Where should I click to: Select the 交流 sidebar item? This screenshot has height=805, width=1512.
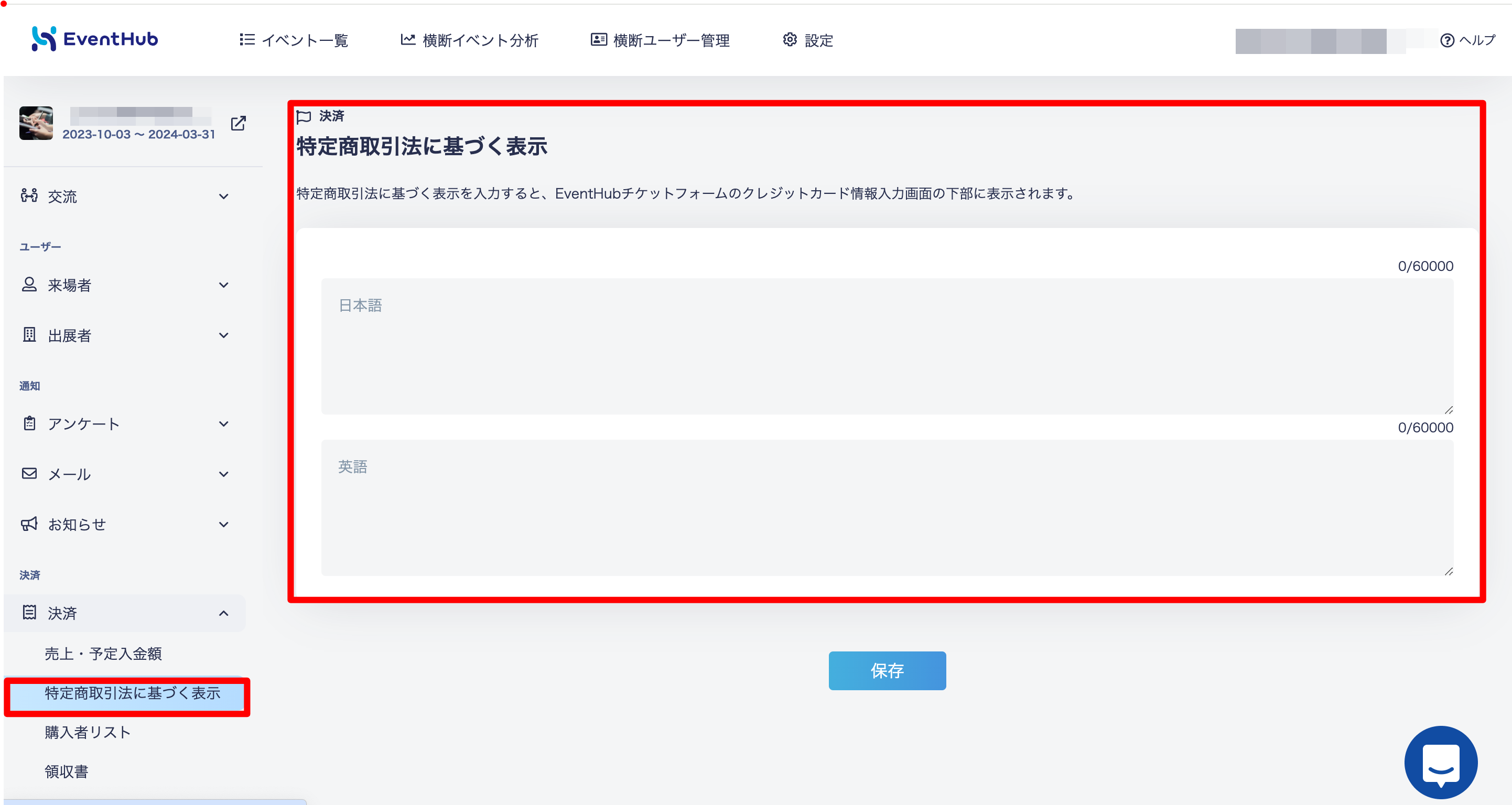click(124, 196)
